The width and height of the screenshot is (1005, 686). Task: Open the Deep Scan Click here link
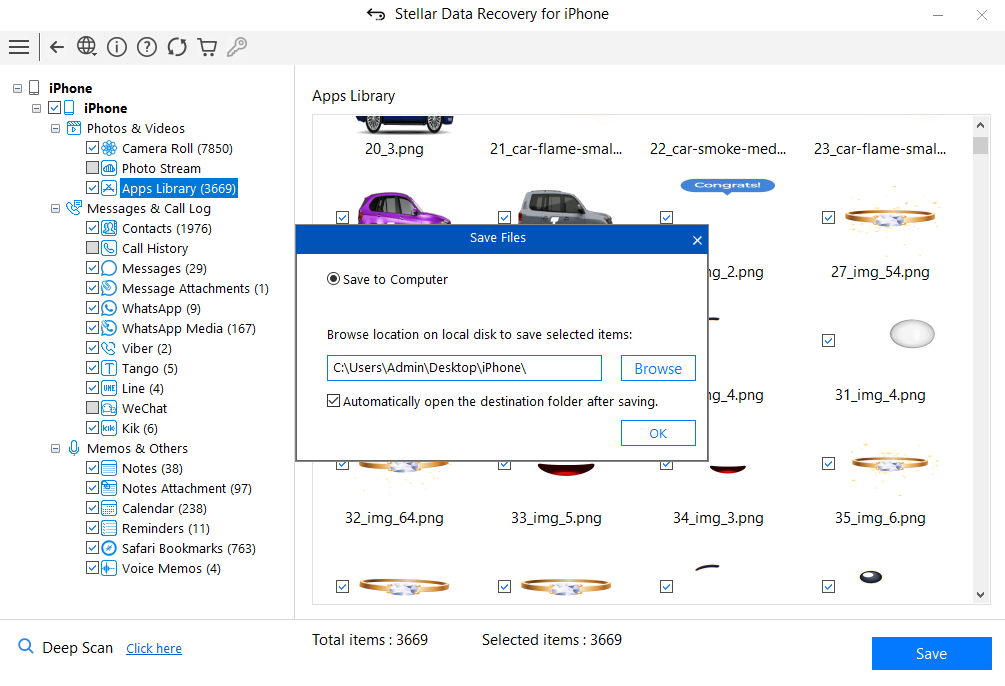point(154,648)
